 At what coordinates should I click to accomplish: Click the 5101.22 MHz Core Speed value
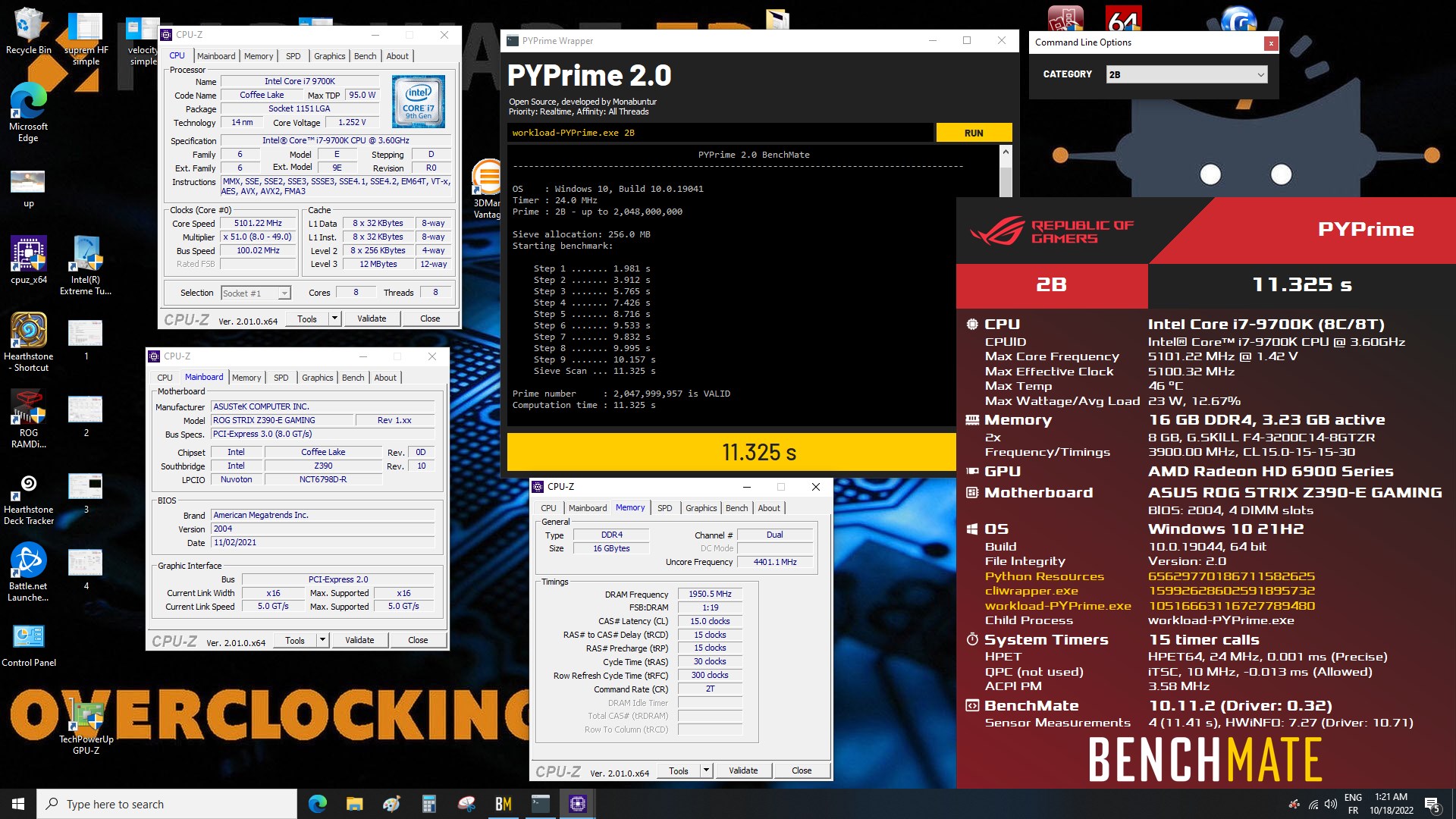(x=258, y=224)
